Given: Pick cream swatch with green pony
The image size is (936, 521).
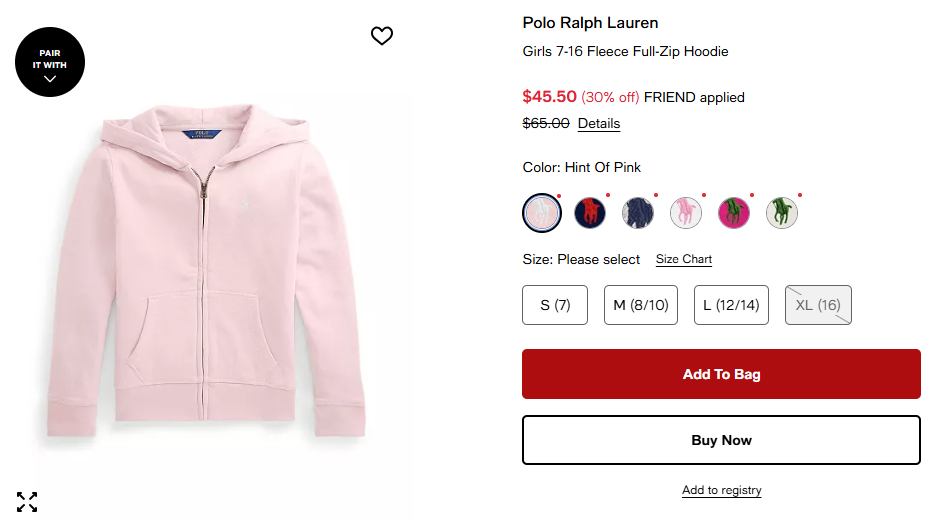Looking at the screenshot, I should coord(782,212).
